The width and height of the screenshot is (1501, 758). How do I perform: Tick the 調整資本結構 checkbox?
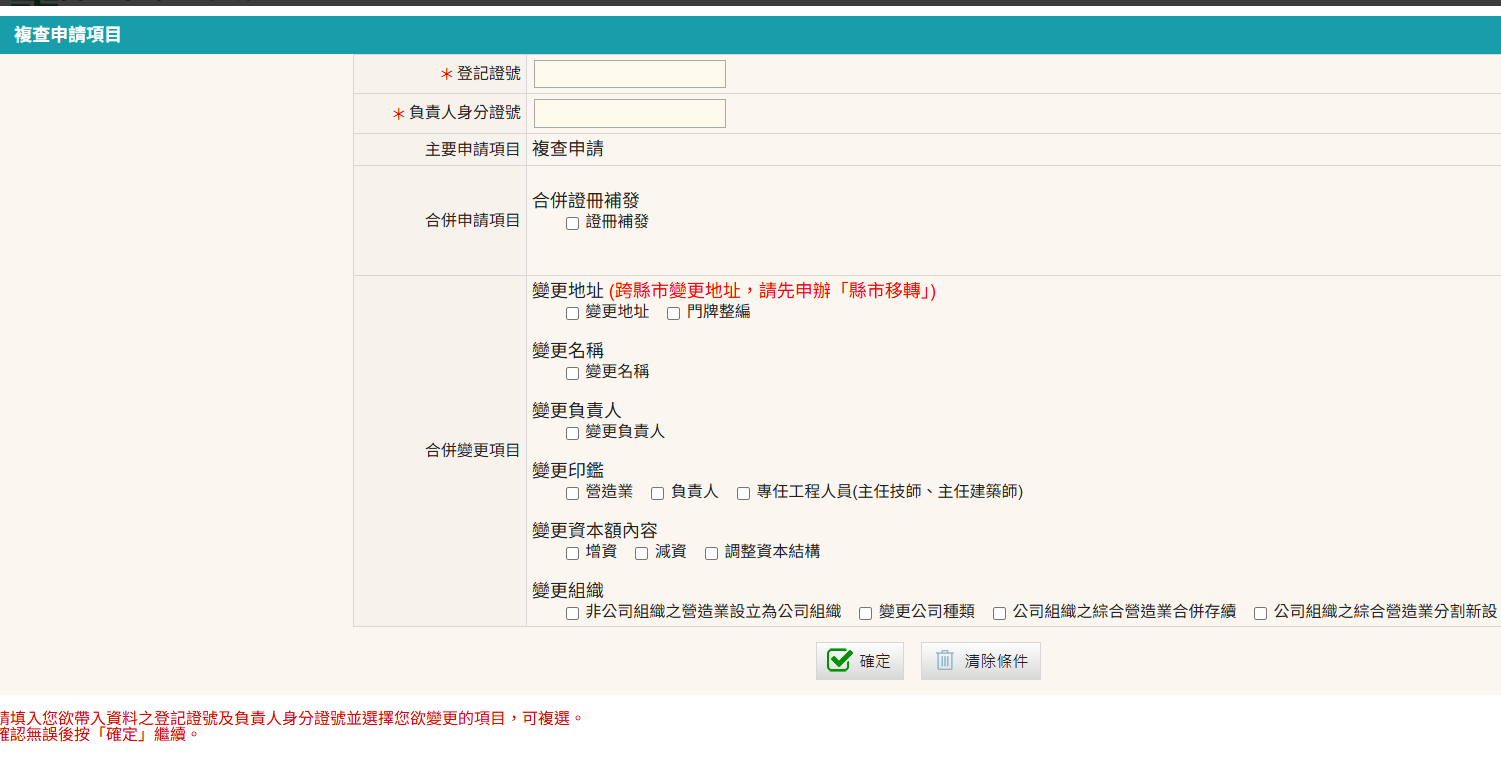(712, 553)
